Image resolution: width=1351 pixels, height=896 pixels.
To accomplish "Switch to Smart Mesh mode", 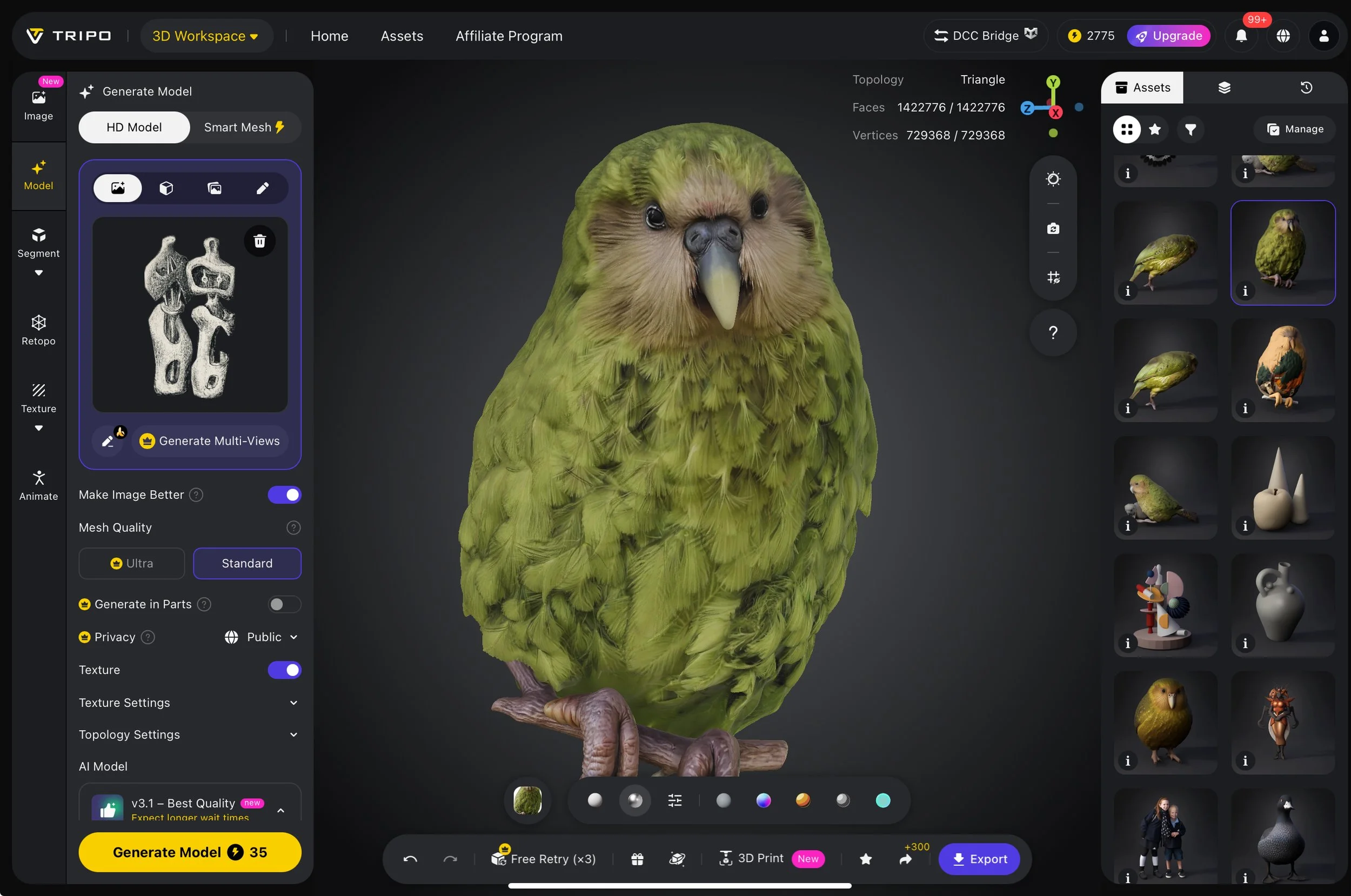I will pyautogui.click(x=244, y=128).
